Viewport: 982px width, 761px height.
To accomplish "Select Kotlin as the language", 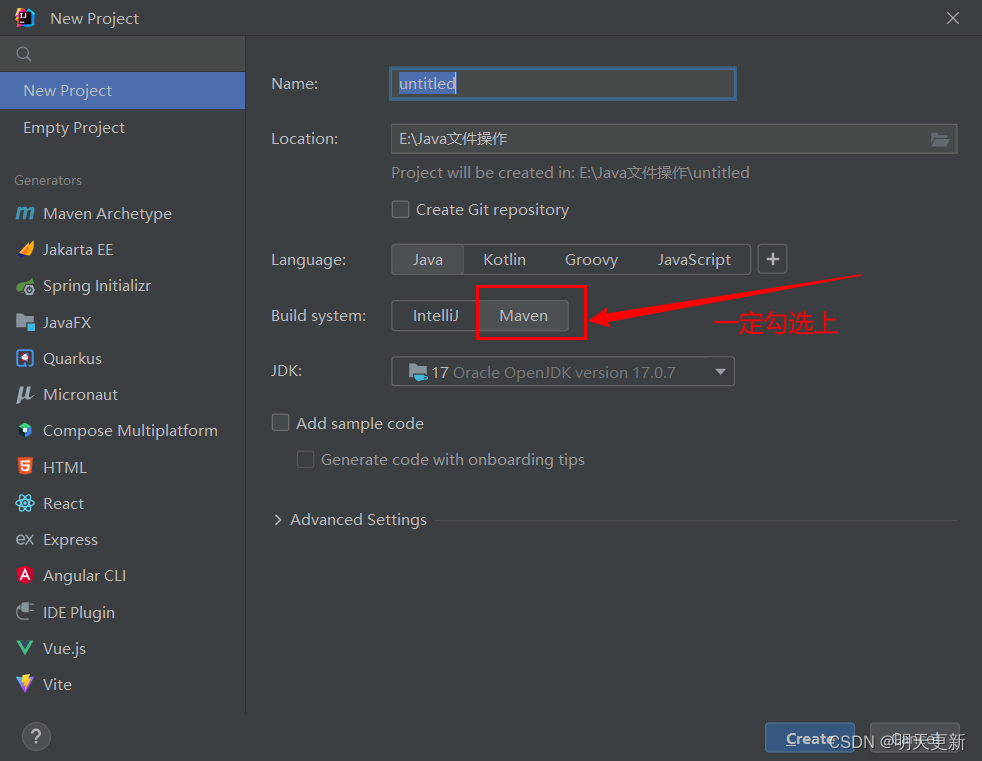I will (x=504, y=259).
